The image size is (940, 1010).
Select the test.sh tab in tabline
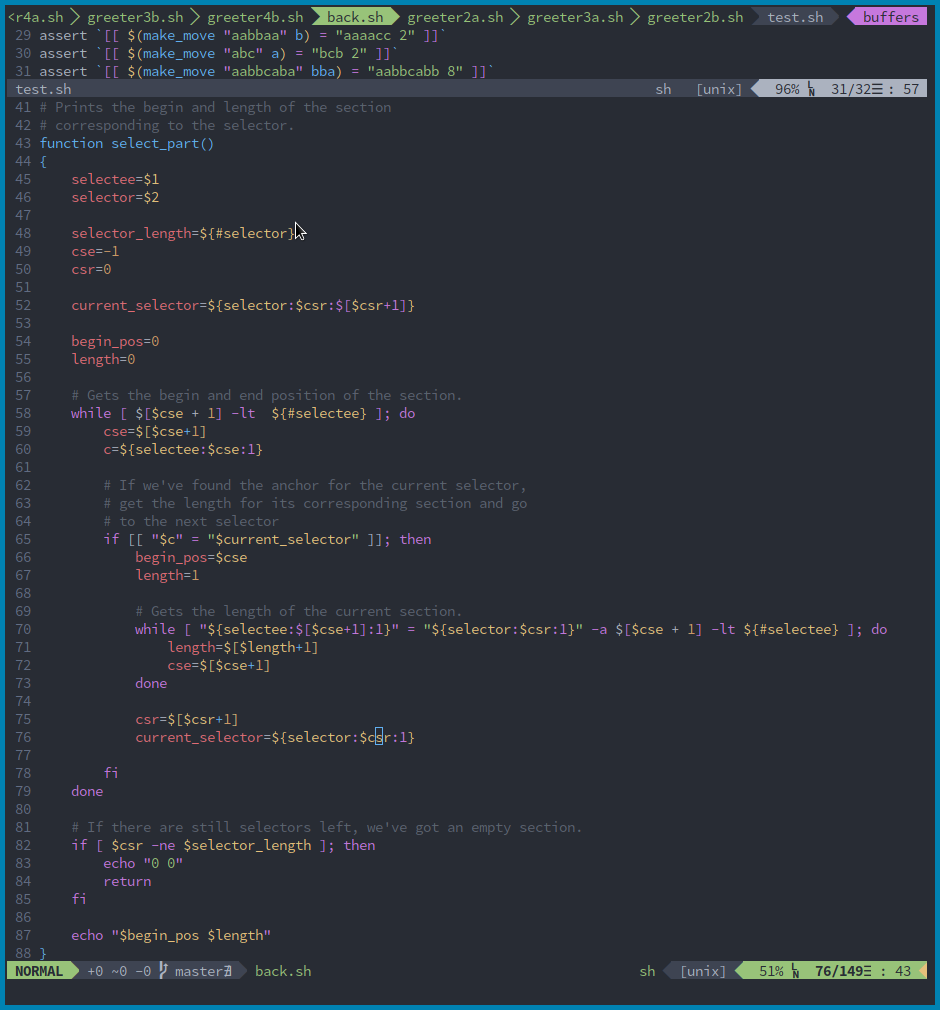coord(795,17)
